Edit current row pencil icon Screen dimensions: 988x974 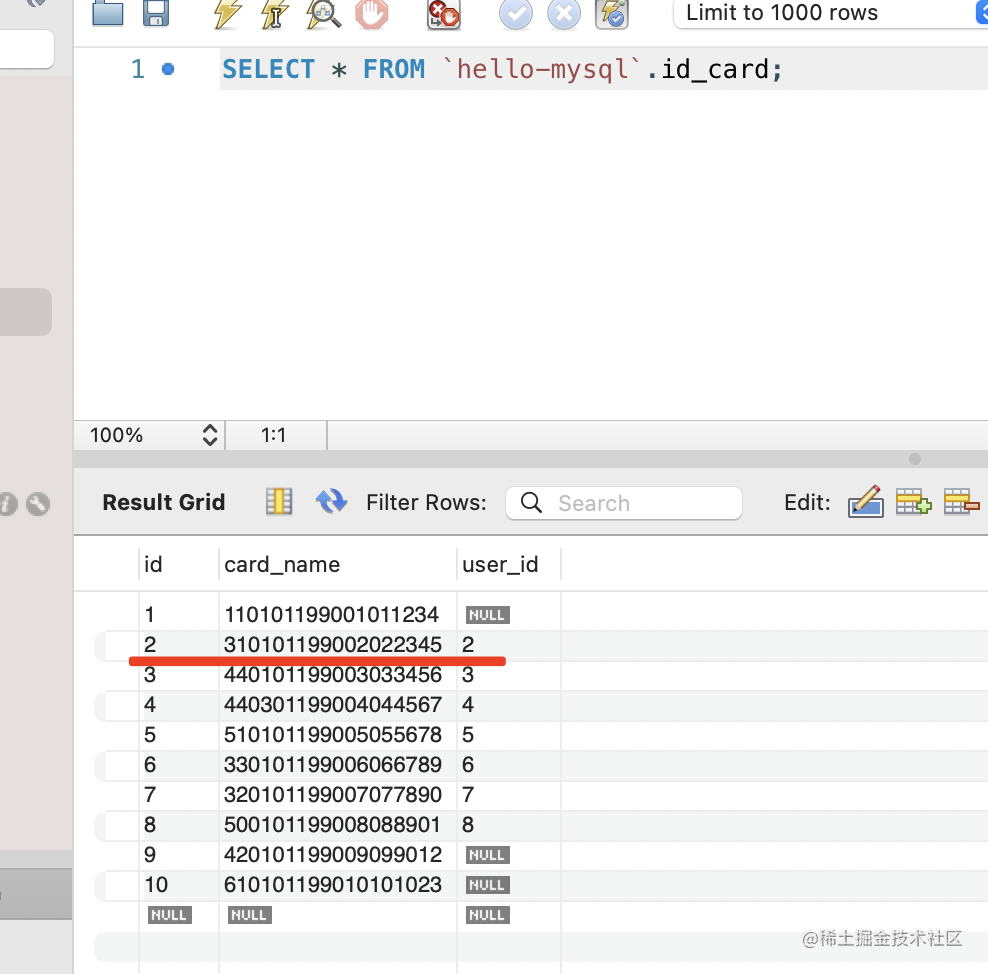(866, 501)
